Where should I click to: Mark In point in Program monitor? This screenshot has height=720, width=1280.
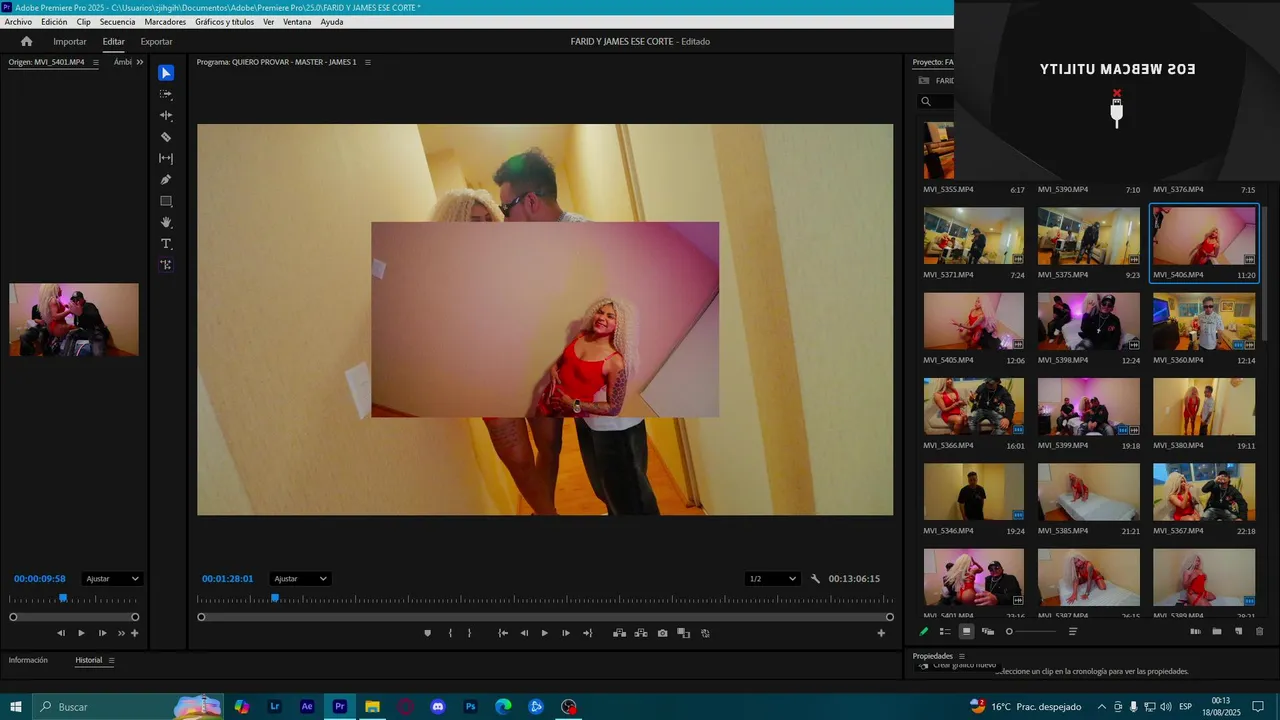pyautogui.click(x=450, y=633)
